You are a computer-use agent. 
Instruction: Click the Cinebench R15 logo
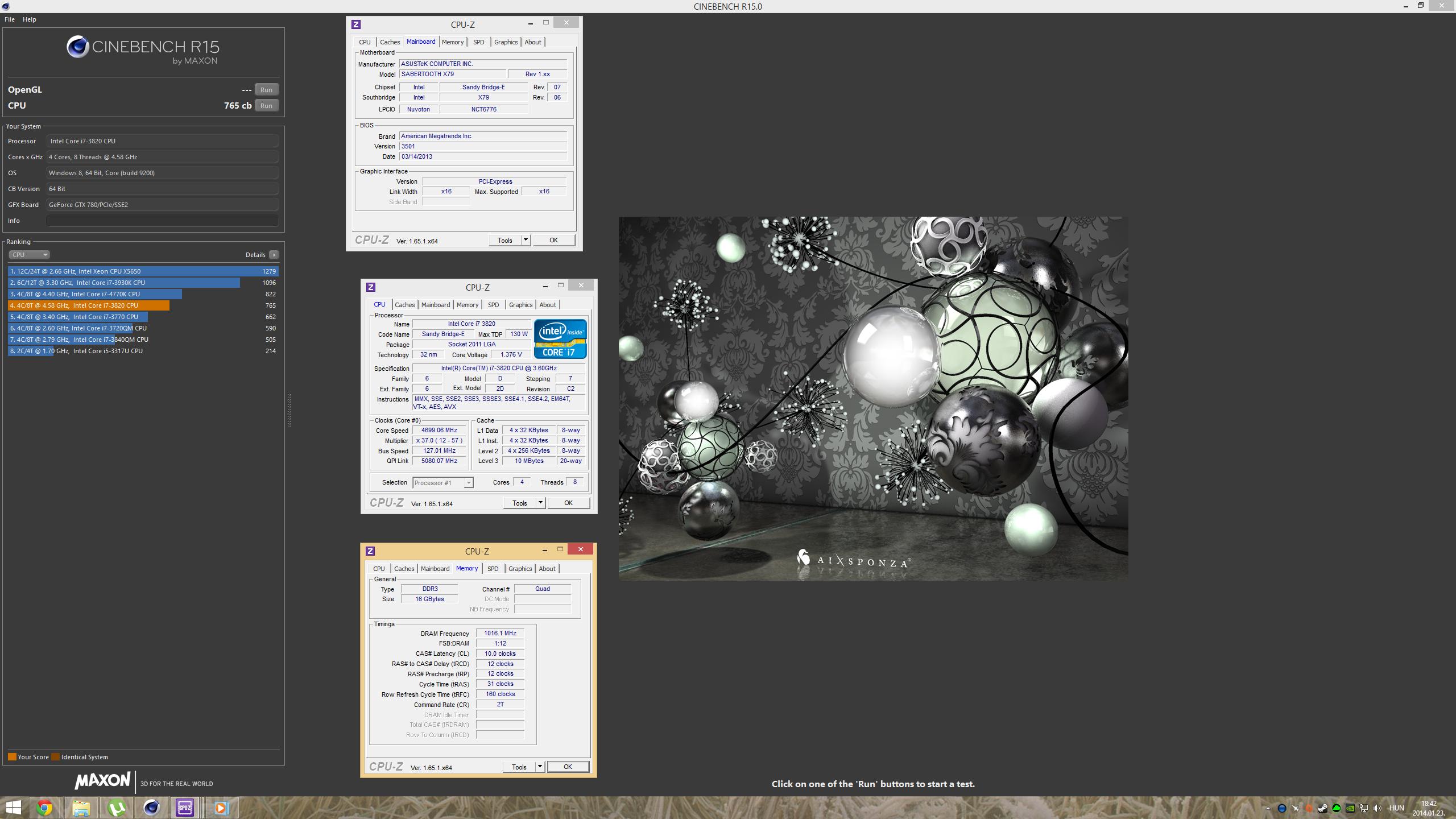point(143,49)
